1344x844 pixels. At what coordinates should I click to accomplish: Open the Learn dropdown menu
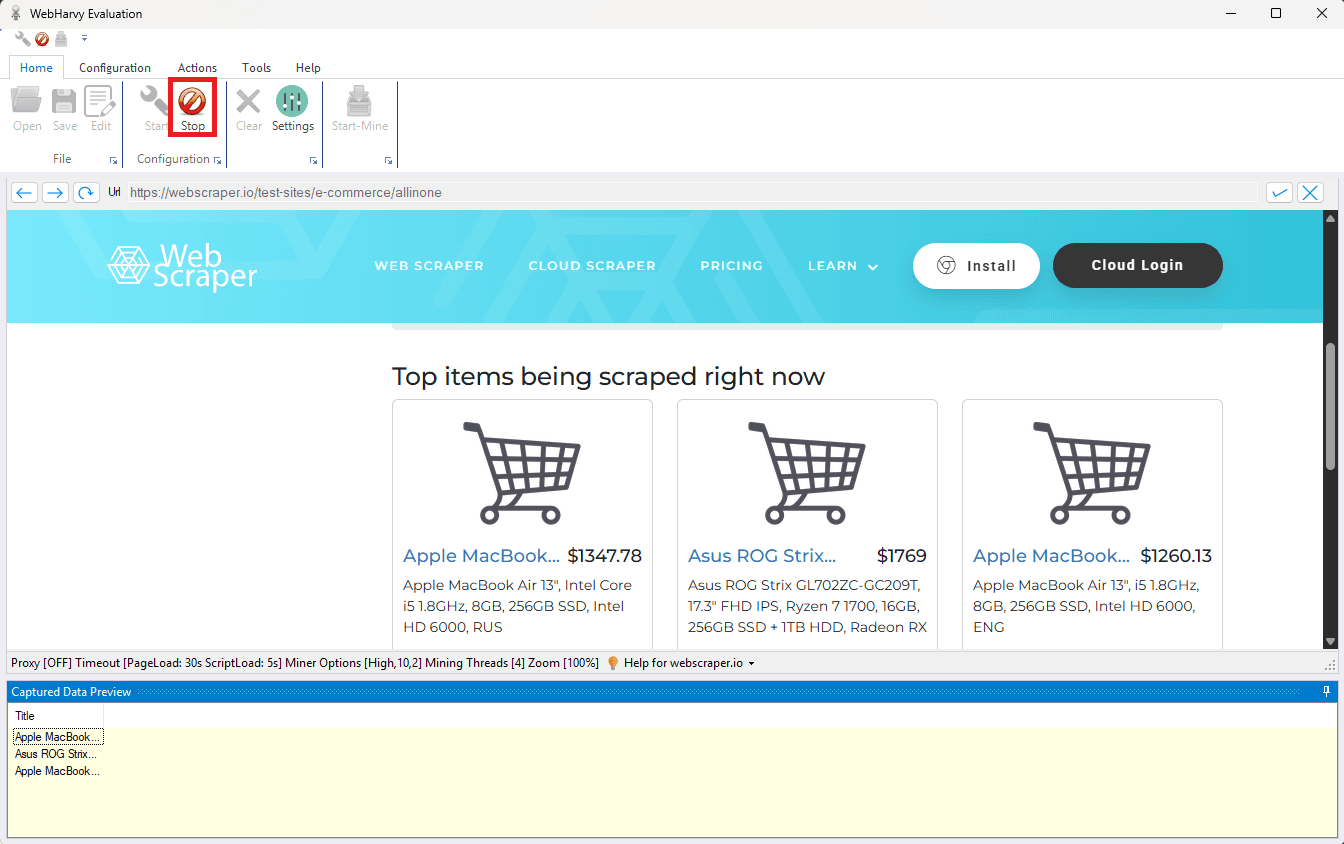point(843,266)
